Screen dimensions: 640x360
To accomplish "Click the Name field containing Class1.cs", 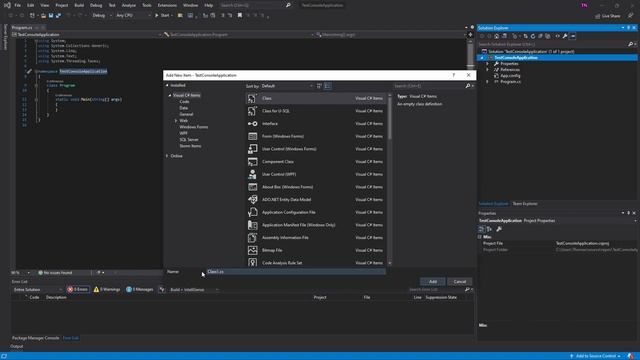I will (x=296, y=271).
